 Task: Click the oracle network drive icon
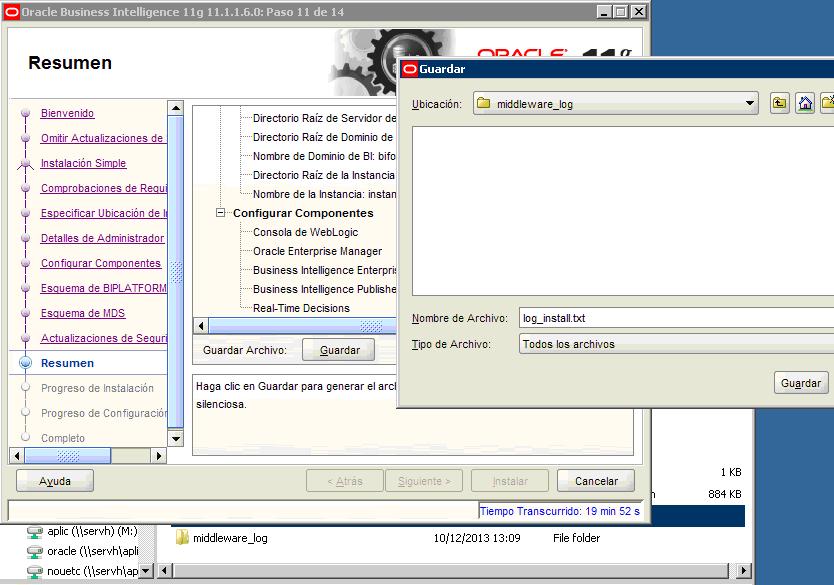point(35,551)
